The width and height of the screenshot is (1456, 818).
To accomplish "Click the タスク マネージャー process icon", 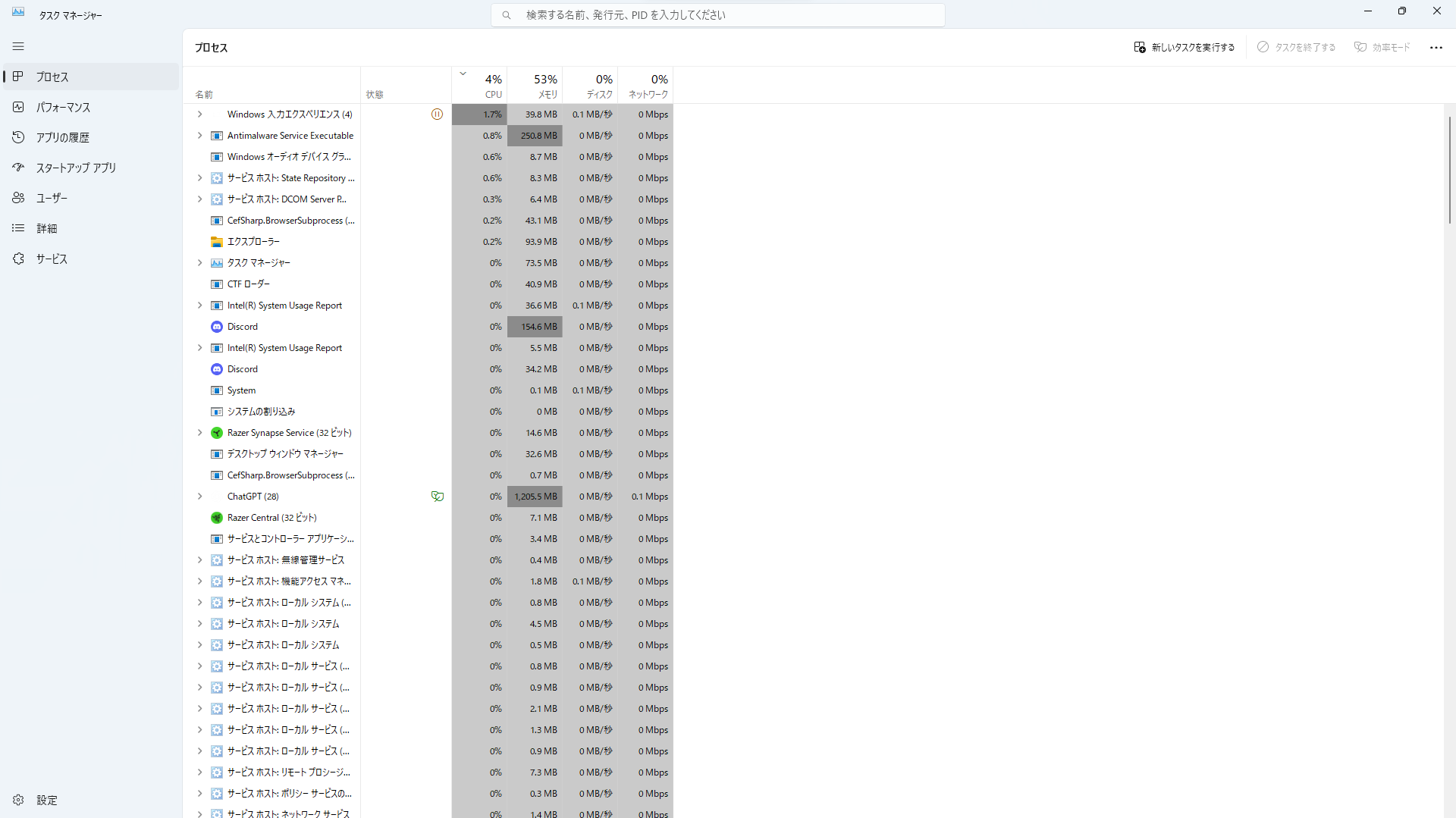I will (217, 263).
